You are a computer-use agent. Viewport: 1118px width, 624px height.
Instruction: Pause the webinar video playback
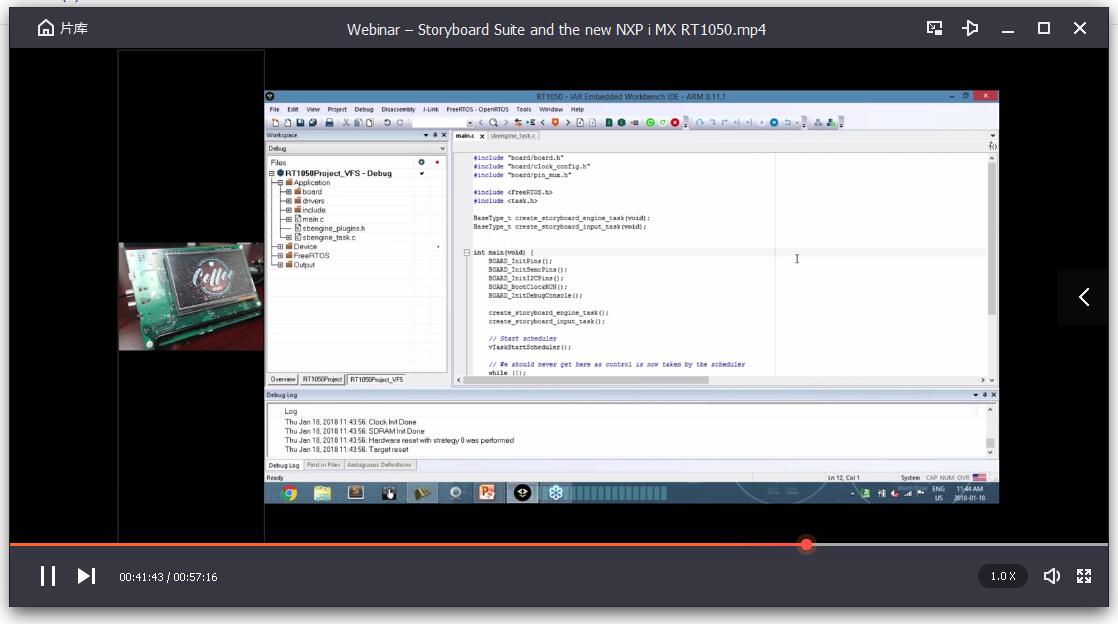pyautogui.click(x=48, y=576)
